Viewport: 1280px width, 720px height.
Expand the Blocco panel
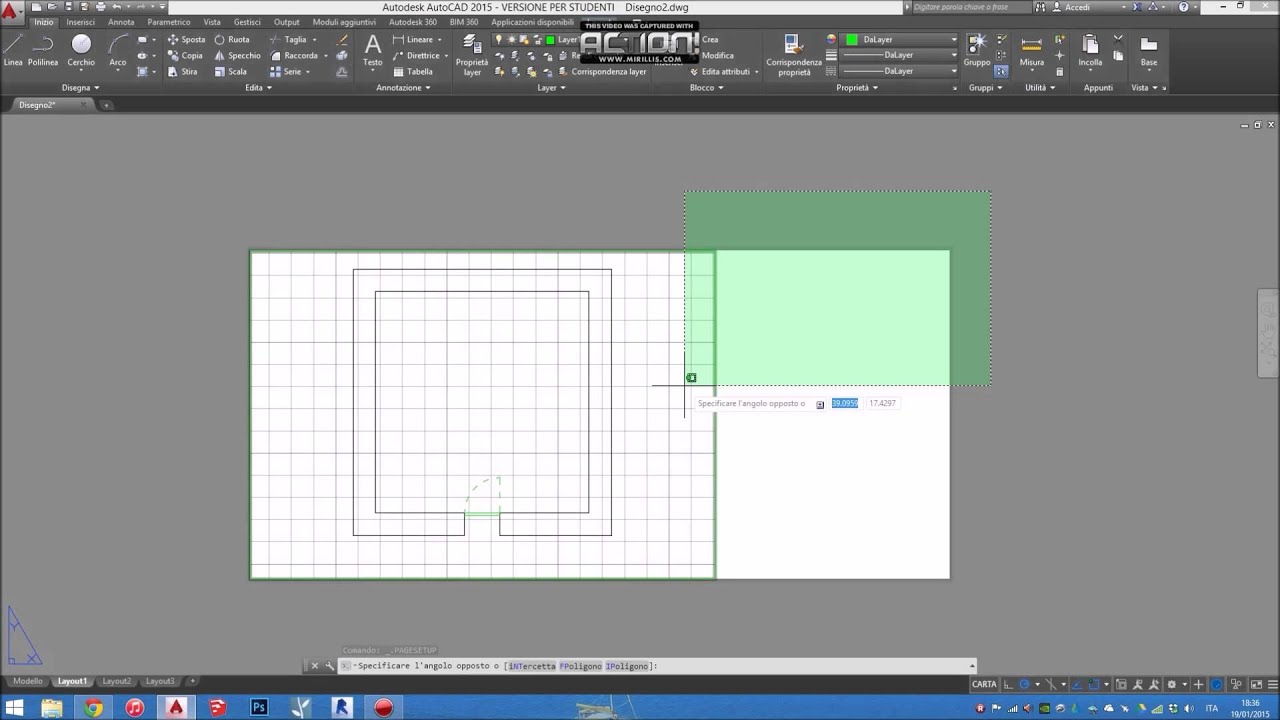(x=706, y=88)
